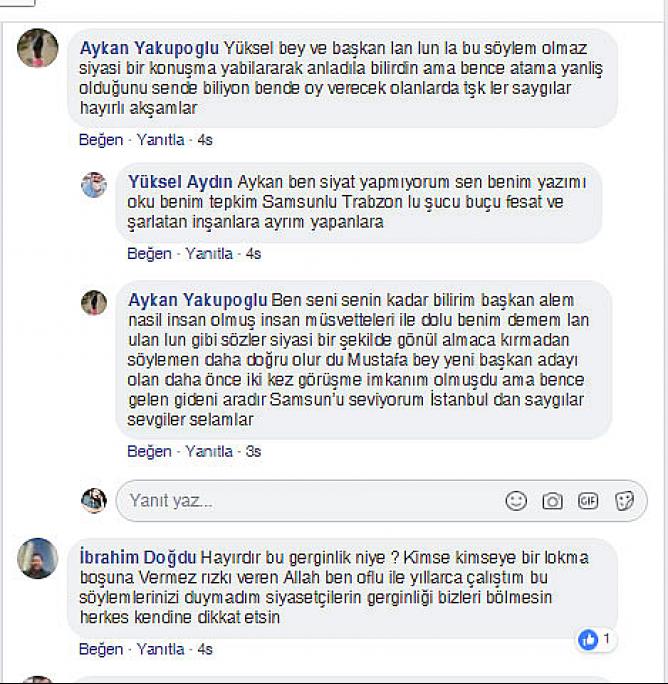Click the 3s timestamp on Aykan's reply
Image resolution: width=668 pixels, height=684 pixels.
253,451
